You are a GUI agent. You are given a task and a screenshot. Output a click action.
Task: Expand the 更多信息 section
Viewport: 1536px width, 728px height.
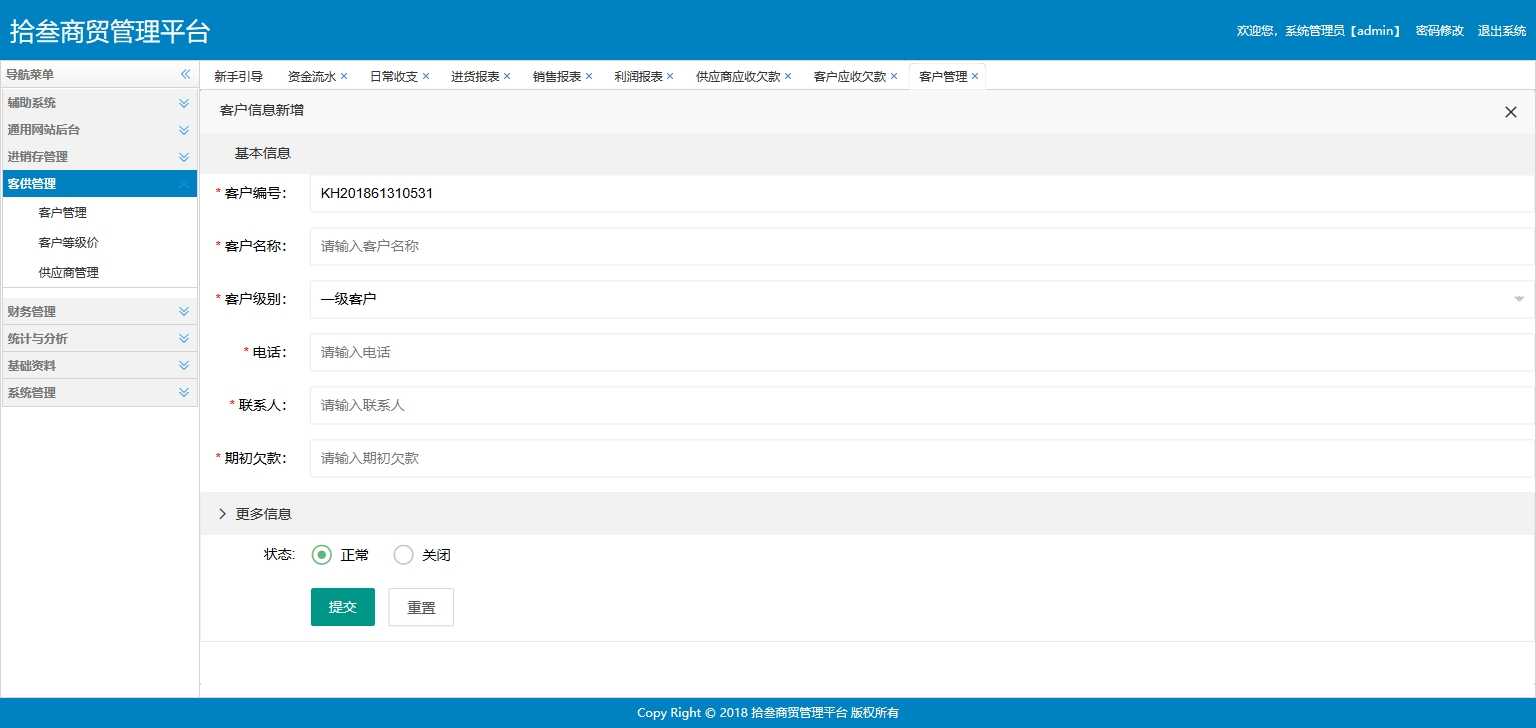[x=867, y=514]
